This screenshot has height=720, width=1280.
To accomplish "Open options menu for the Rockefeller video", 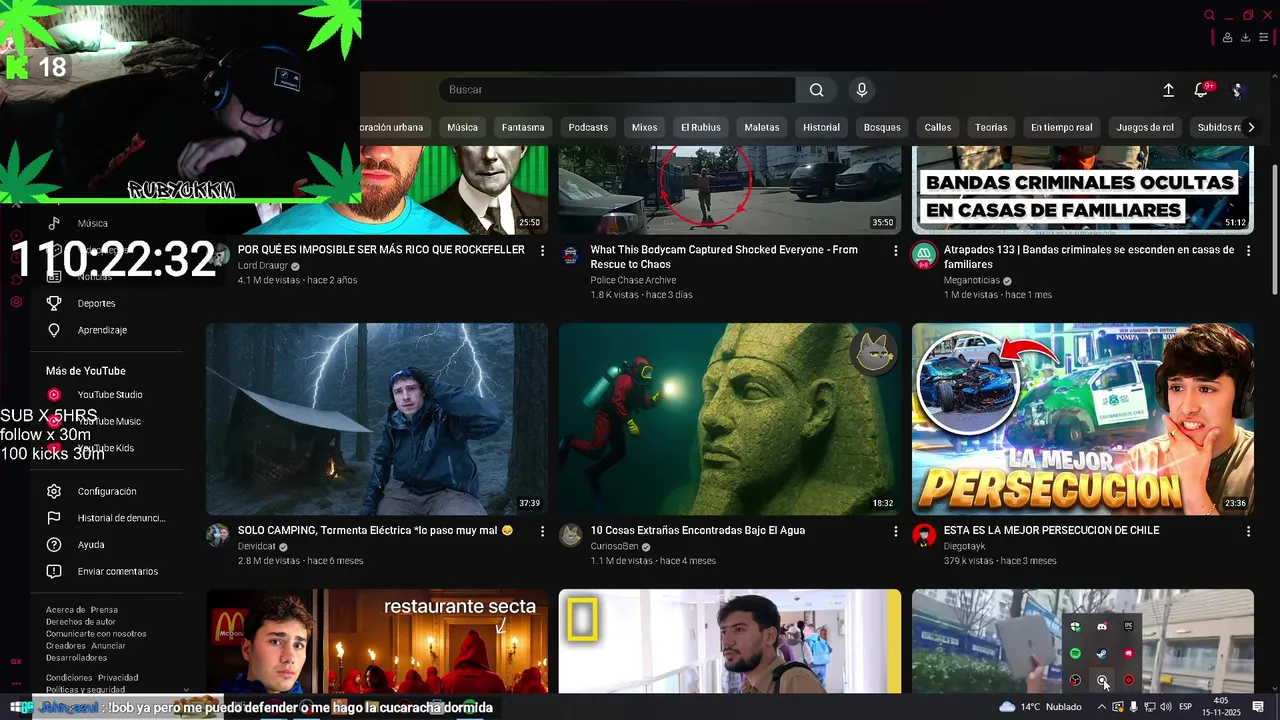I will point(543,250).
